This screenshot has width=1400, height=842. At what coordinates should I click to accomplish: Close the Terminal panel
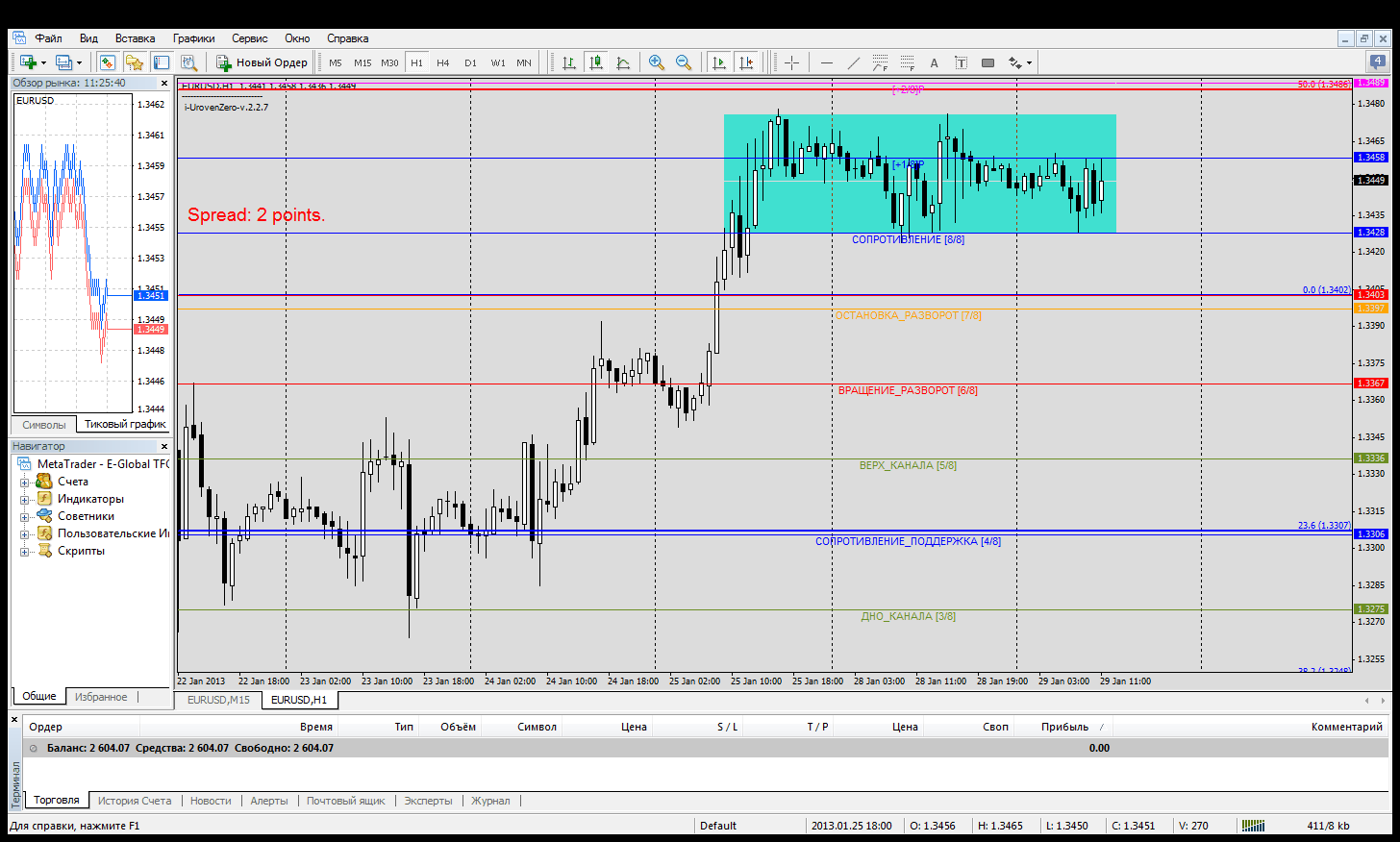[x=14, y=719]
